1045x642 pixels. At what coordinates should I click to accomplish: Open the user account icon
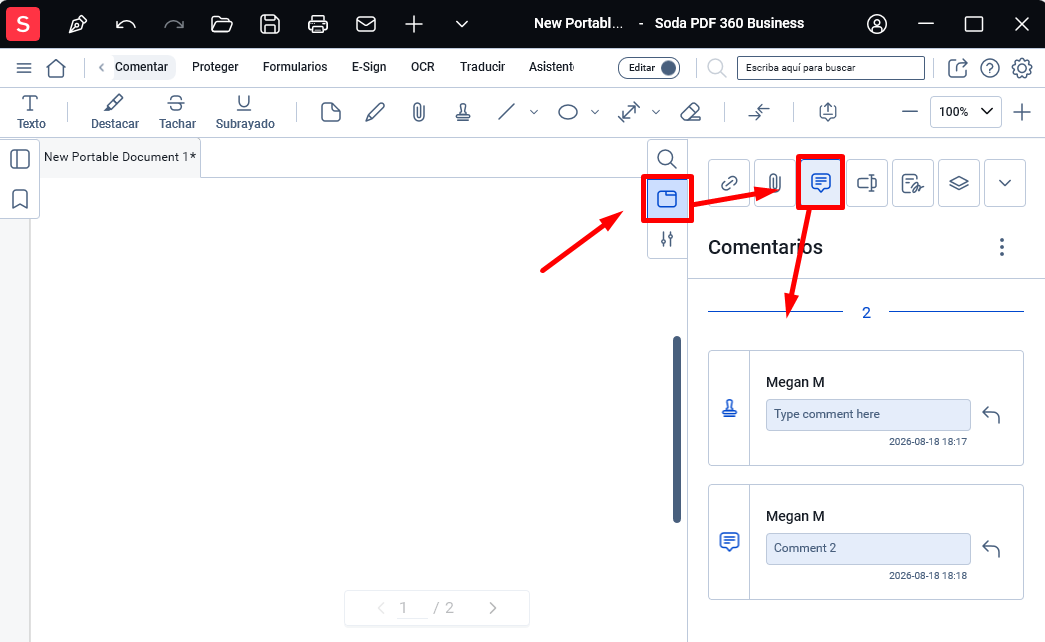coord(877,25)
